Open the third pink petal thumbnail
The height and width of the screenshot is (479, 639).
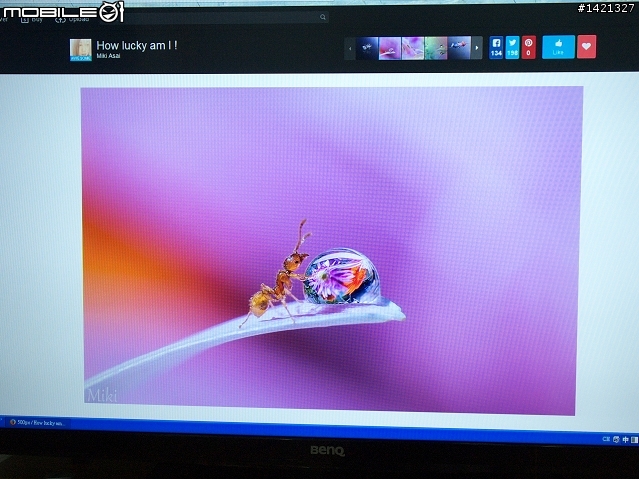pos(413,48)
